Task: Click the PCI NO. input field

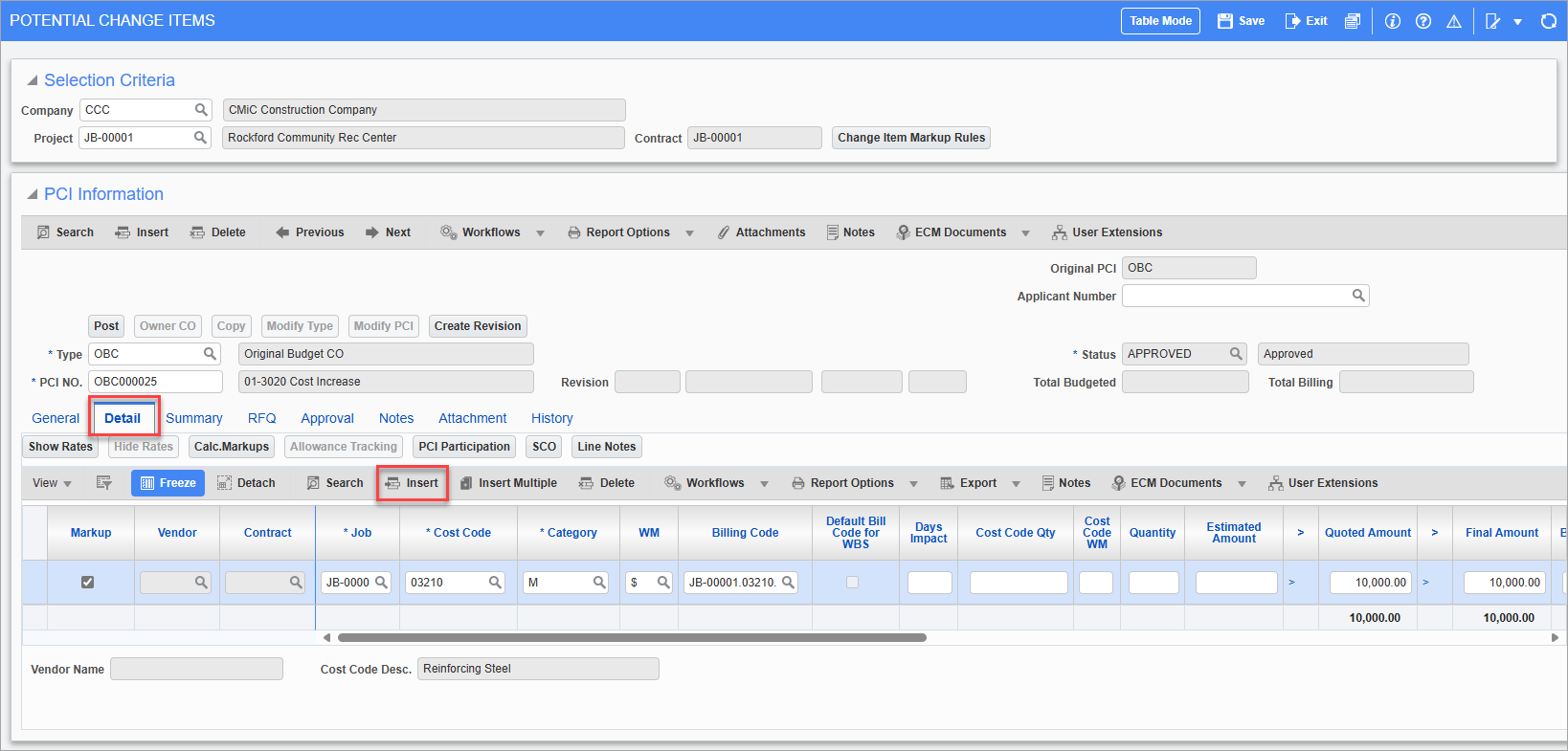Action: click(x=155, y=382)
